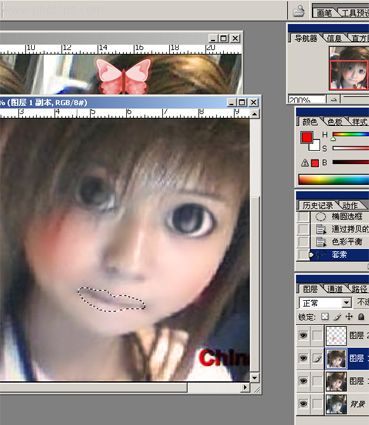Click the file browser icon near palette well

[x=299, y=11]
